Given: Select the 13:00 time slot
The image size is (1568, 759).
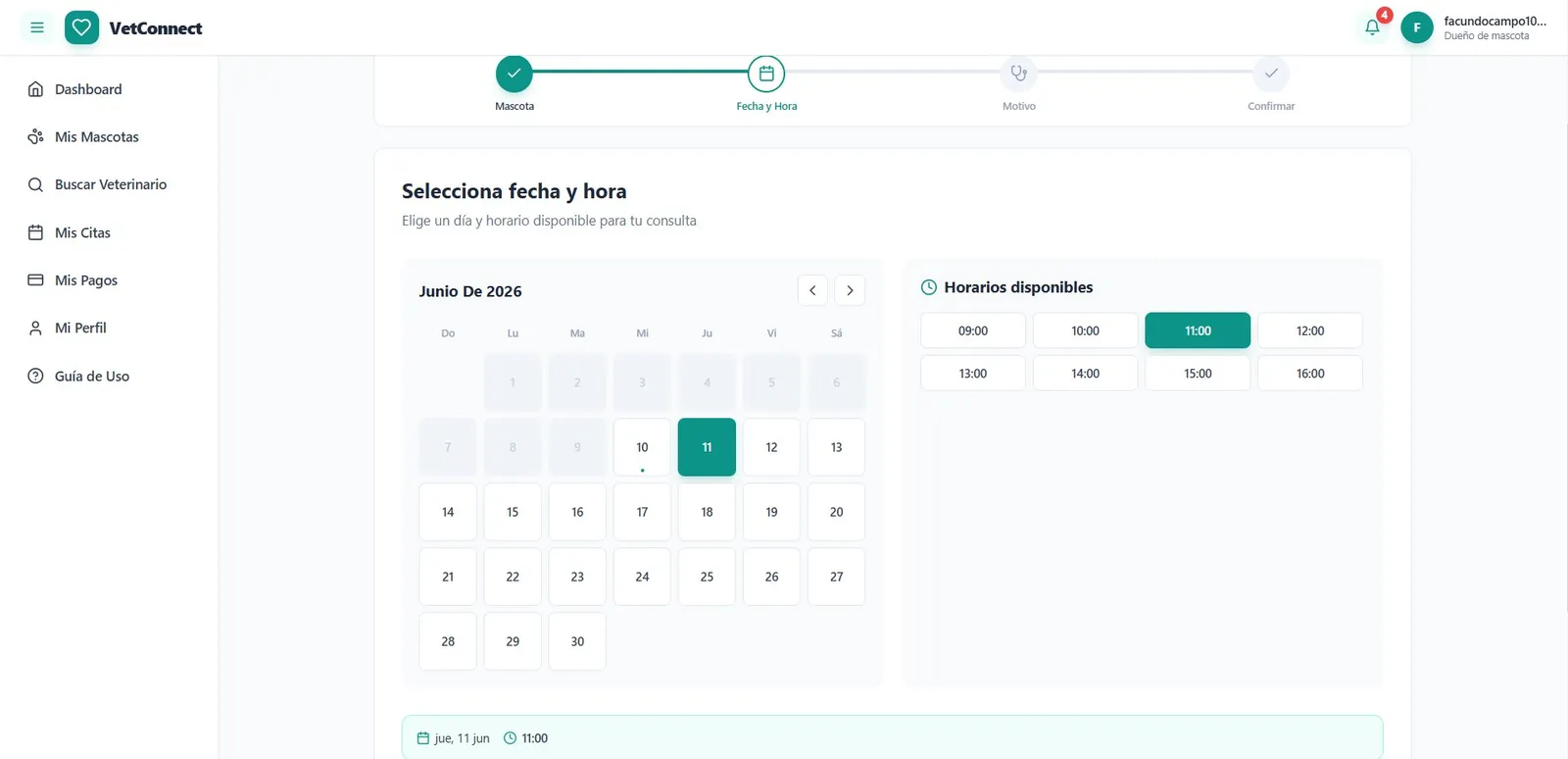Looking at the screenshot, I should (973, 374).
